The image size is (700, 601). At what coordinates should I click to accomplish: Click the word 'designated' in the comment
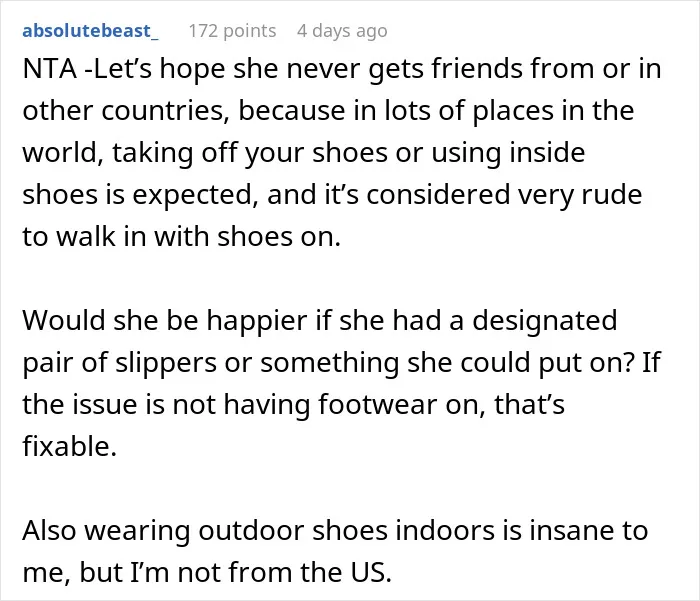pyautogui.click(x=544, y=321)
